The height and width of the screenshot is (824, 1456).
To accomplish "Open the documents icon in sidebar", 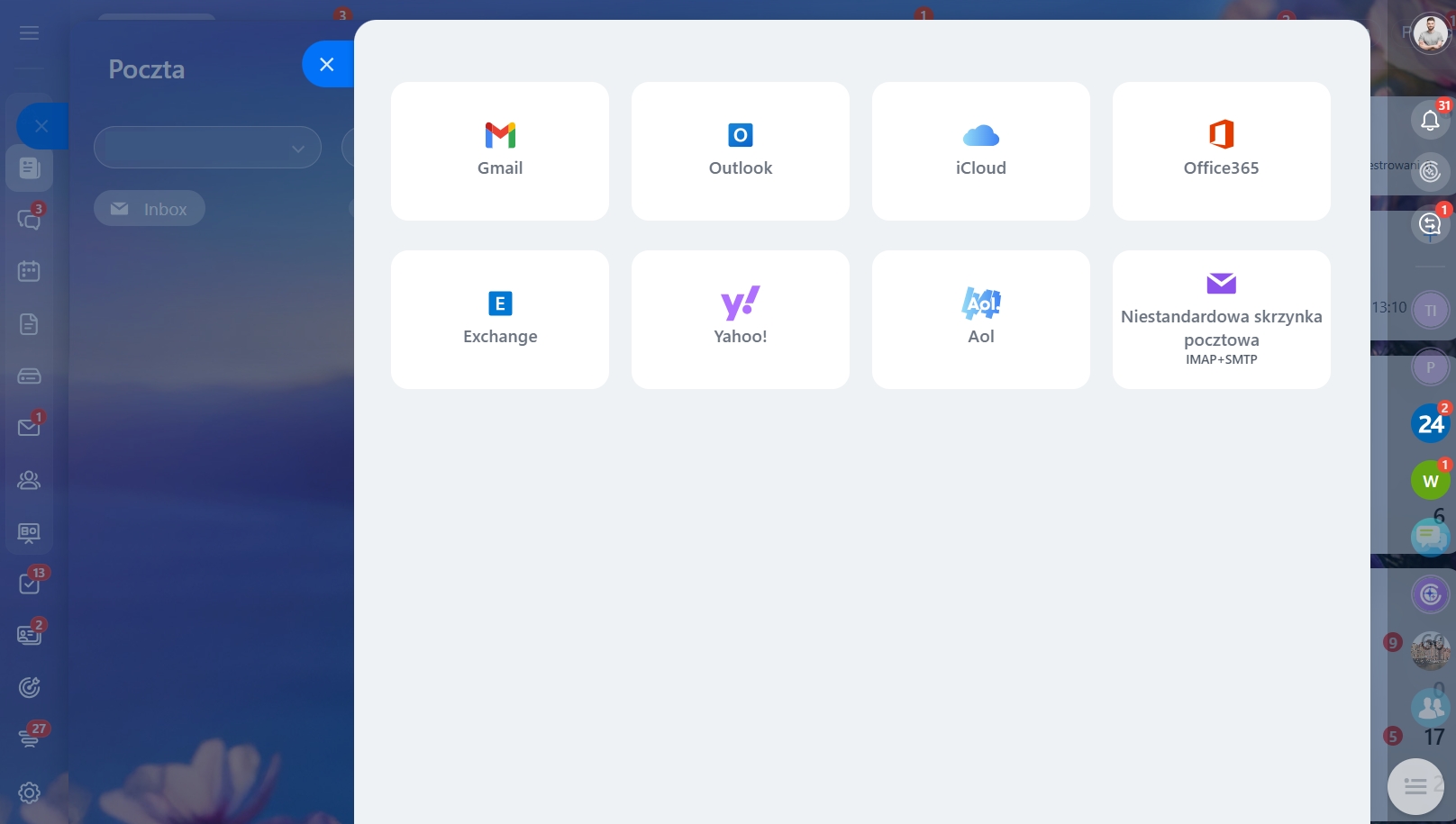I will click(29, 324).
